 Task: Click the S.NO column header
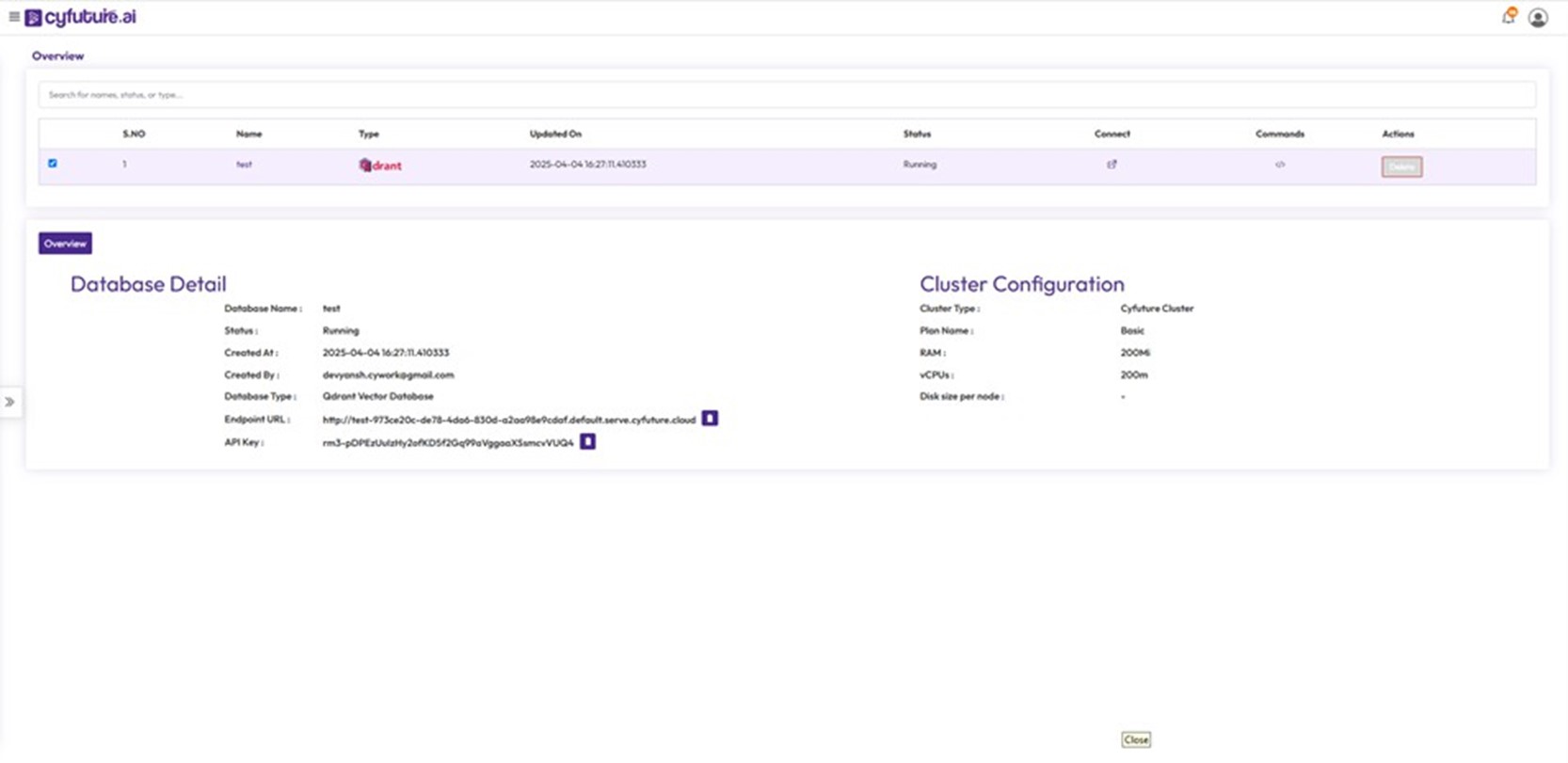coord(134,134)
